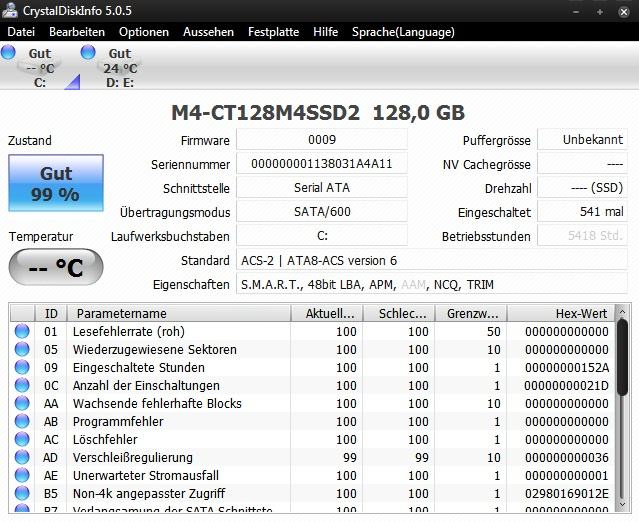Click the Drehzahl field showing ---- (SSD)
Screen dimensions: 639x522
583,187
